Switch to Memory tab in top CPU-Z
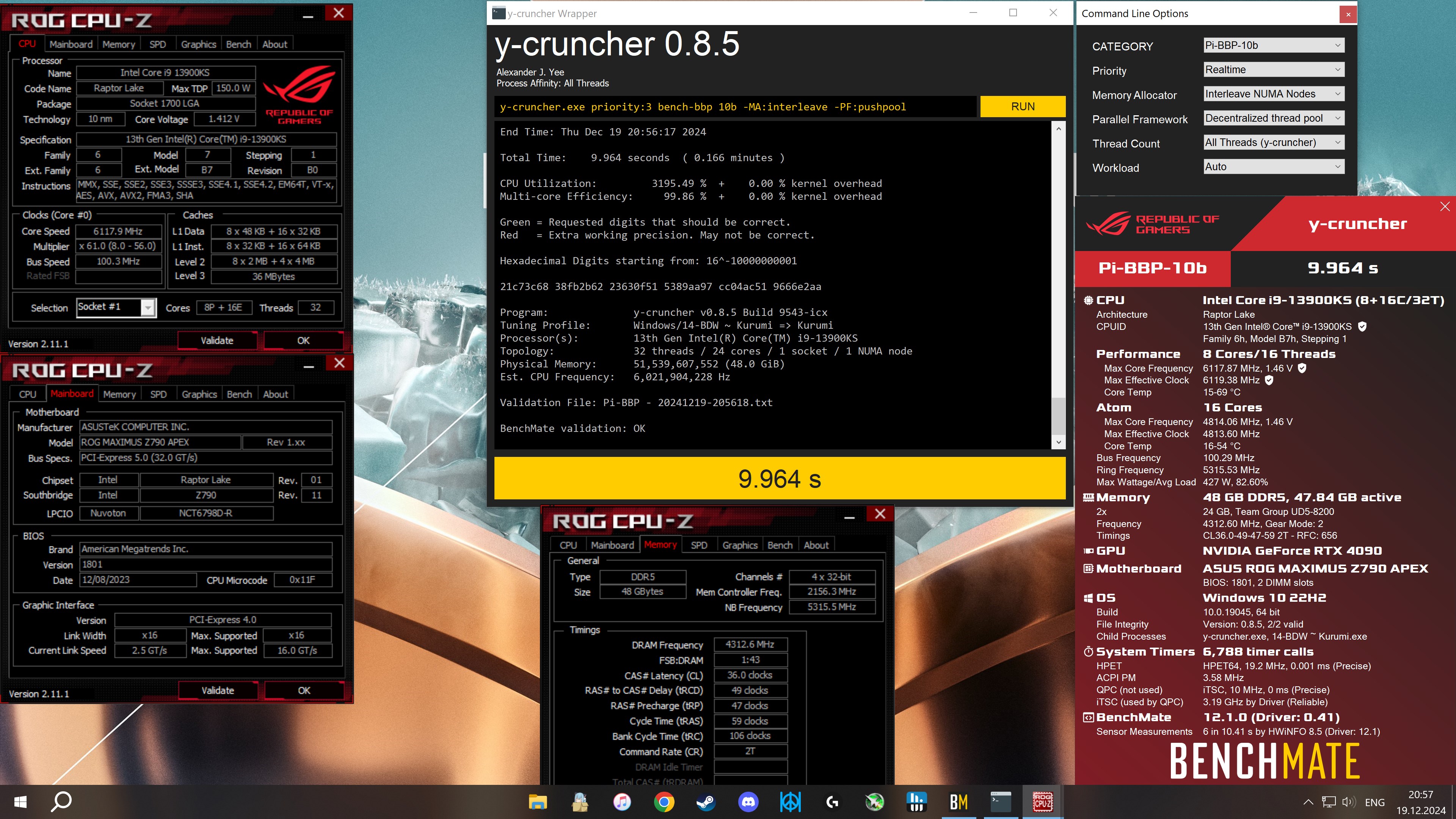Viewport: 1456px width, 819px height. coord(119,44)
